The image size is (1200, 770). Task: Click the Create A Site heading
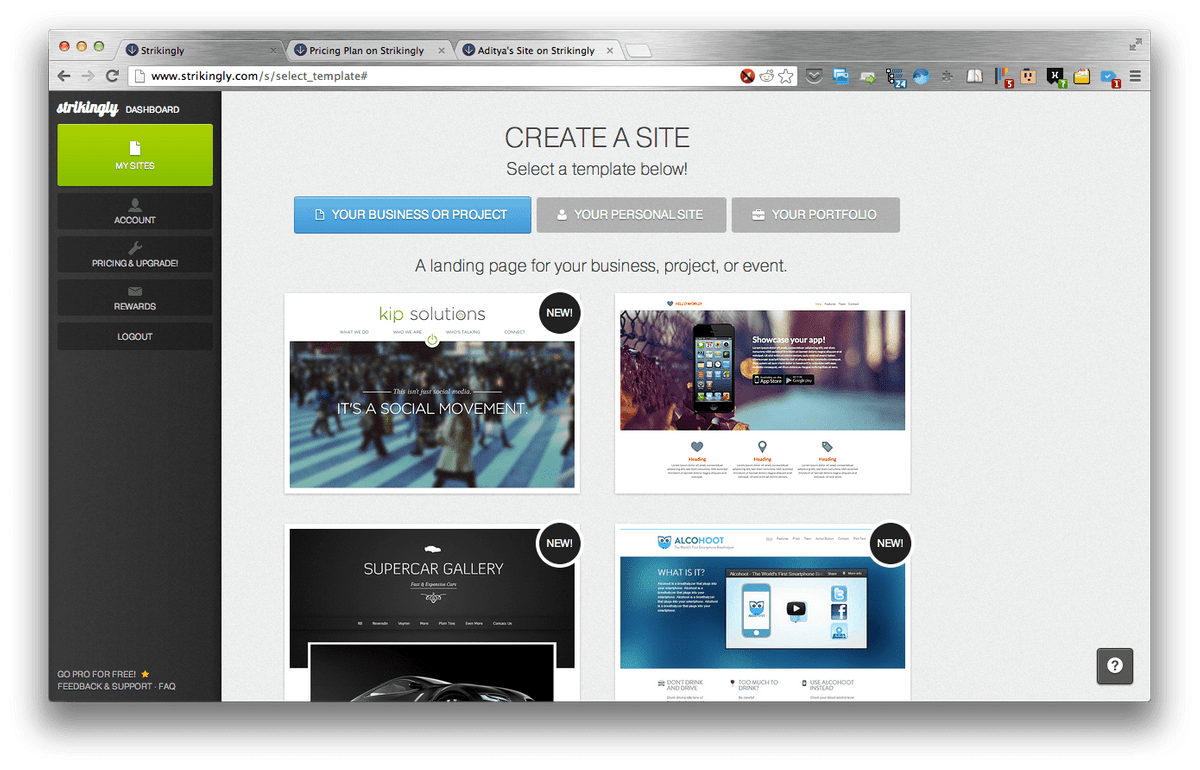click(x=597, y=138)
